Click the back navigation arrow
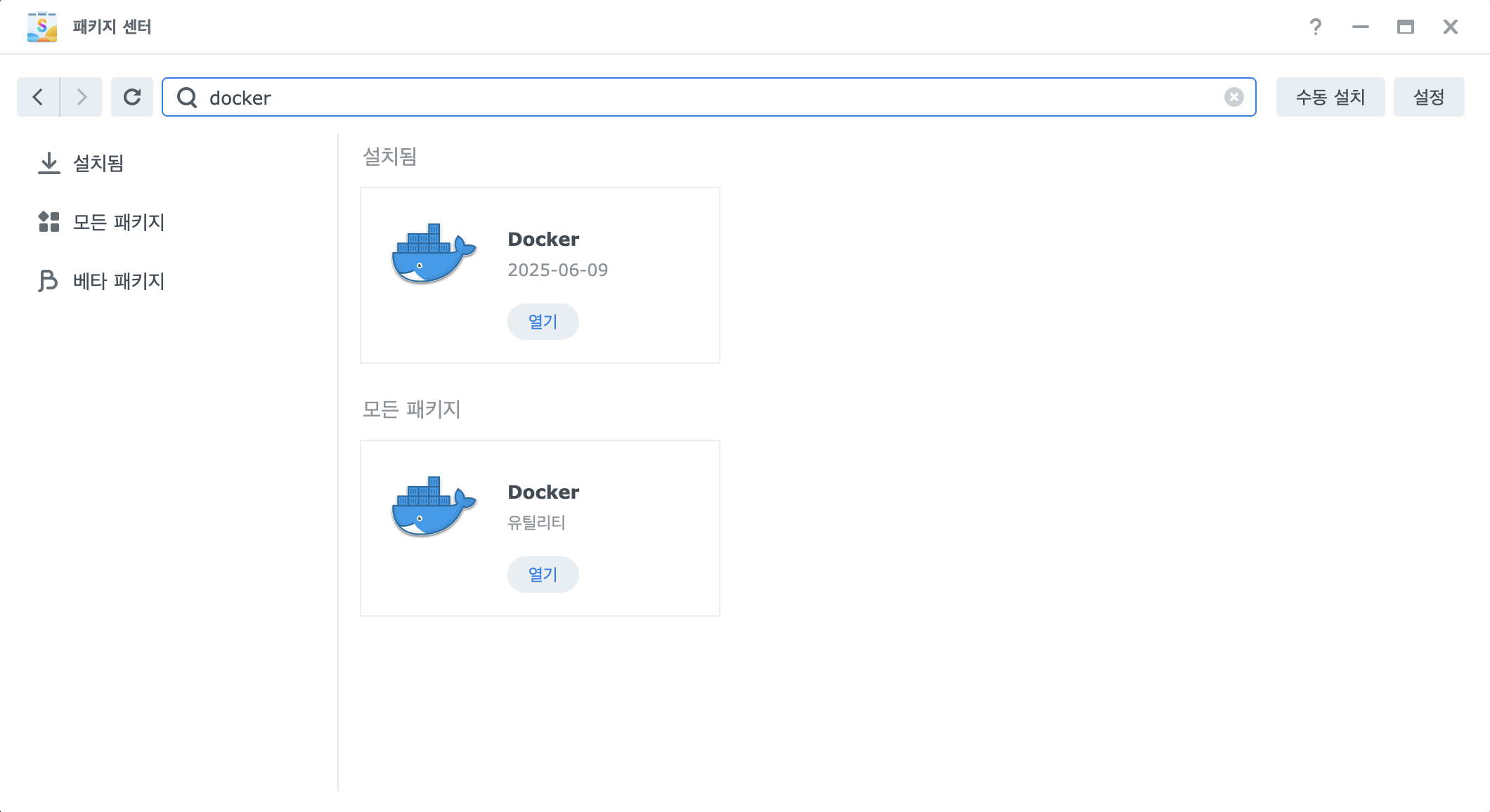Viewport: 1490px width, 812px height. (38, 97)
